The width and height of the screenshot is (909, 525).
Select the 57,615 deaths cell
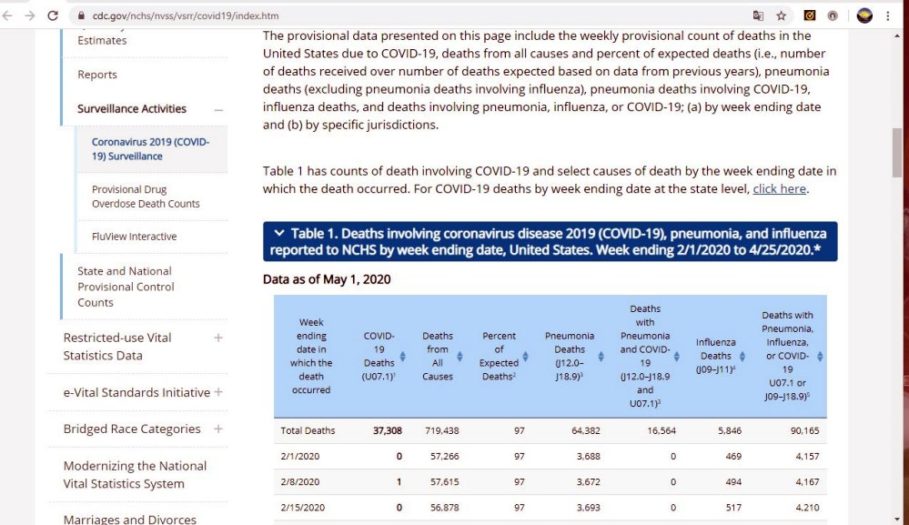tap(445, 482)
